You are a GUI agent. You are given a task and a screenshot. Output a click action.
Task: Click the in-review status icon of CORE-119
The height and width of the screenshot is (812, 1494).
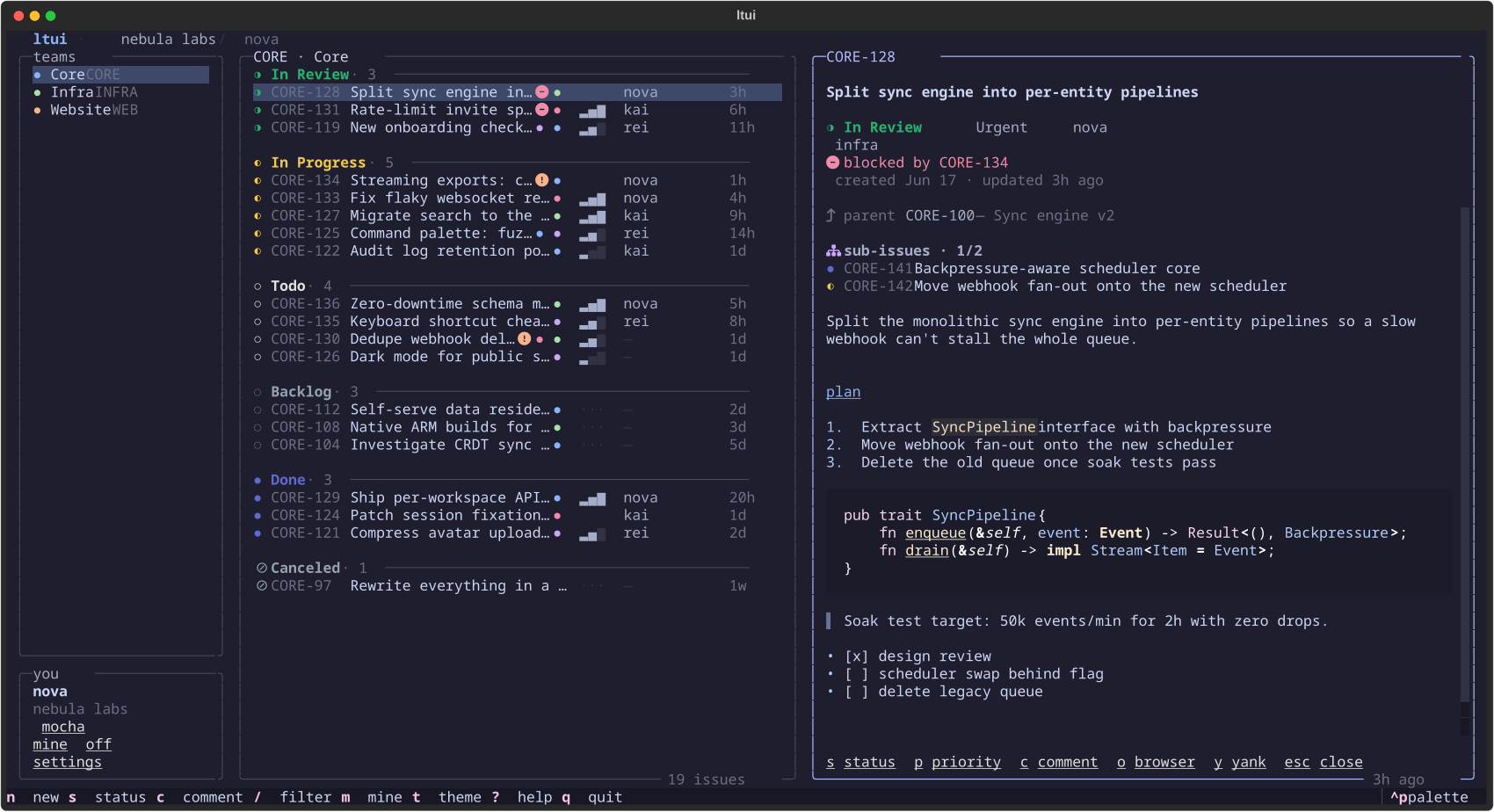pyautogui.click(x=257, y=127)
